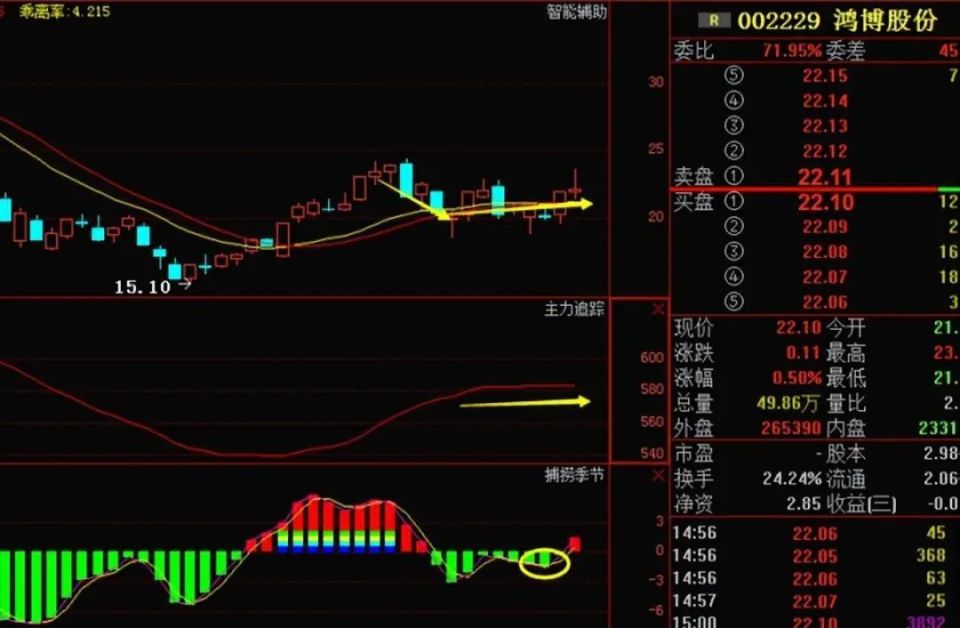The width and height of the screenshot is (960, 628).
Task: Select 14:56 tick with volume 45
Action: coord(815,533)
